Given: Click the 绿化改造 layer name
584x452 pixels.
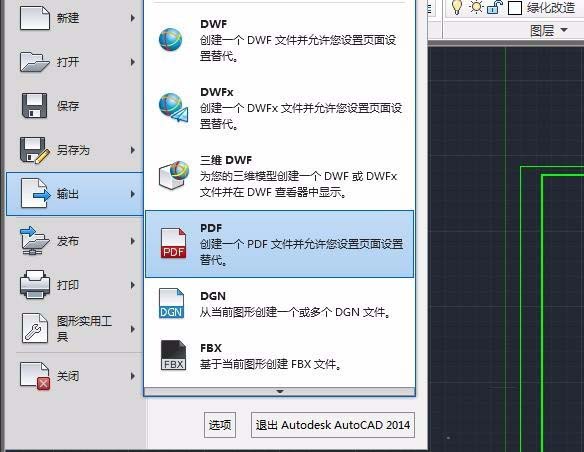Looking at the screenshot, I should point(551,7).
